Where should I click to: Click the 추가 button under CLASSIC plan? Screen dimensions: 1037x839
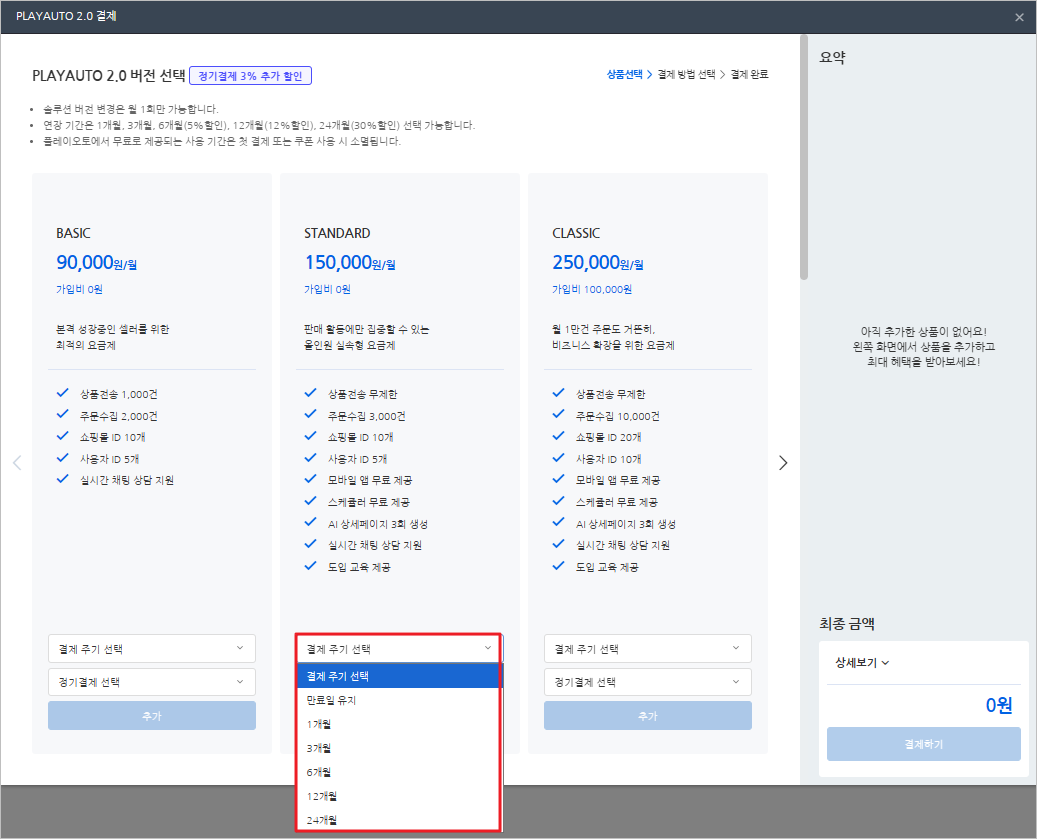(647, 716)
